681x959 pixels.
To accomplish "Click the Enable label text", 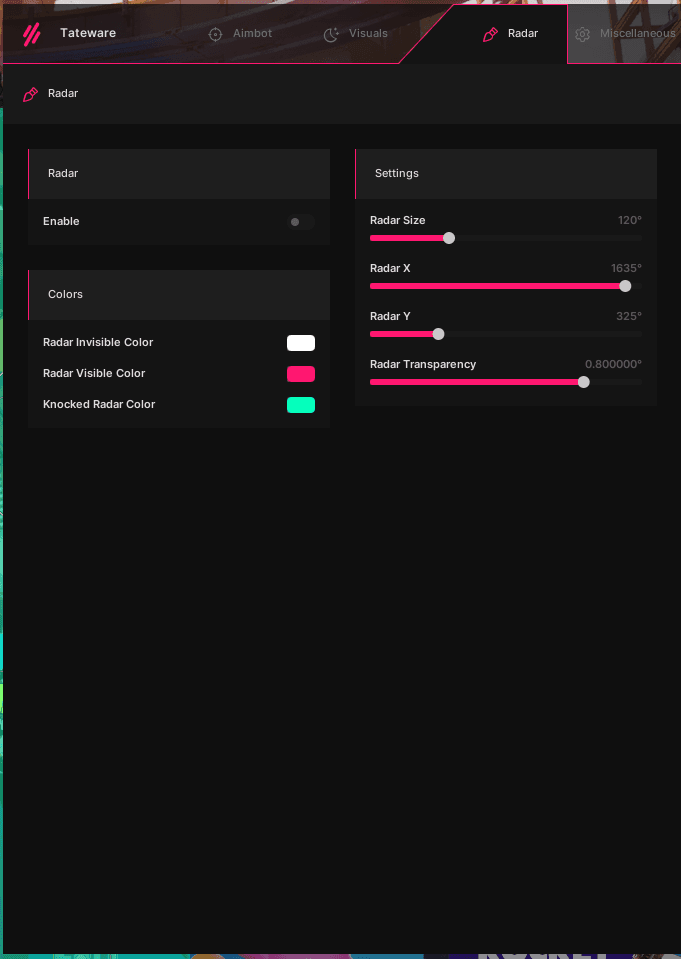I will click(x=61, y=221).
